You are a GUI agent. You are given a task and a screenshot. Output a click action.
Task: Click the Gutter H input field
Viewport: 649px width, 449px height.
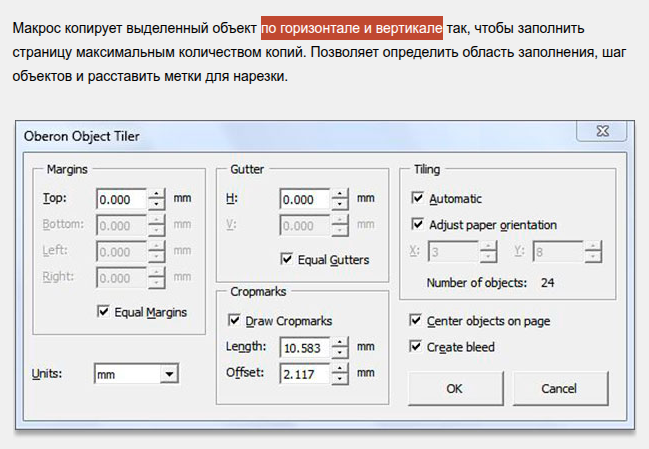pyautogui.click(x=305, y=199)
